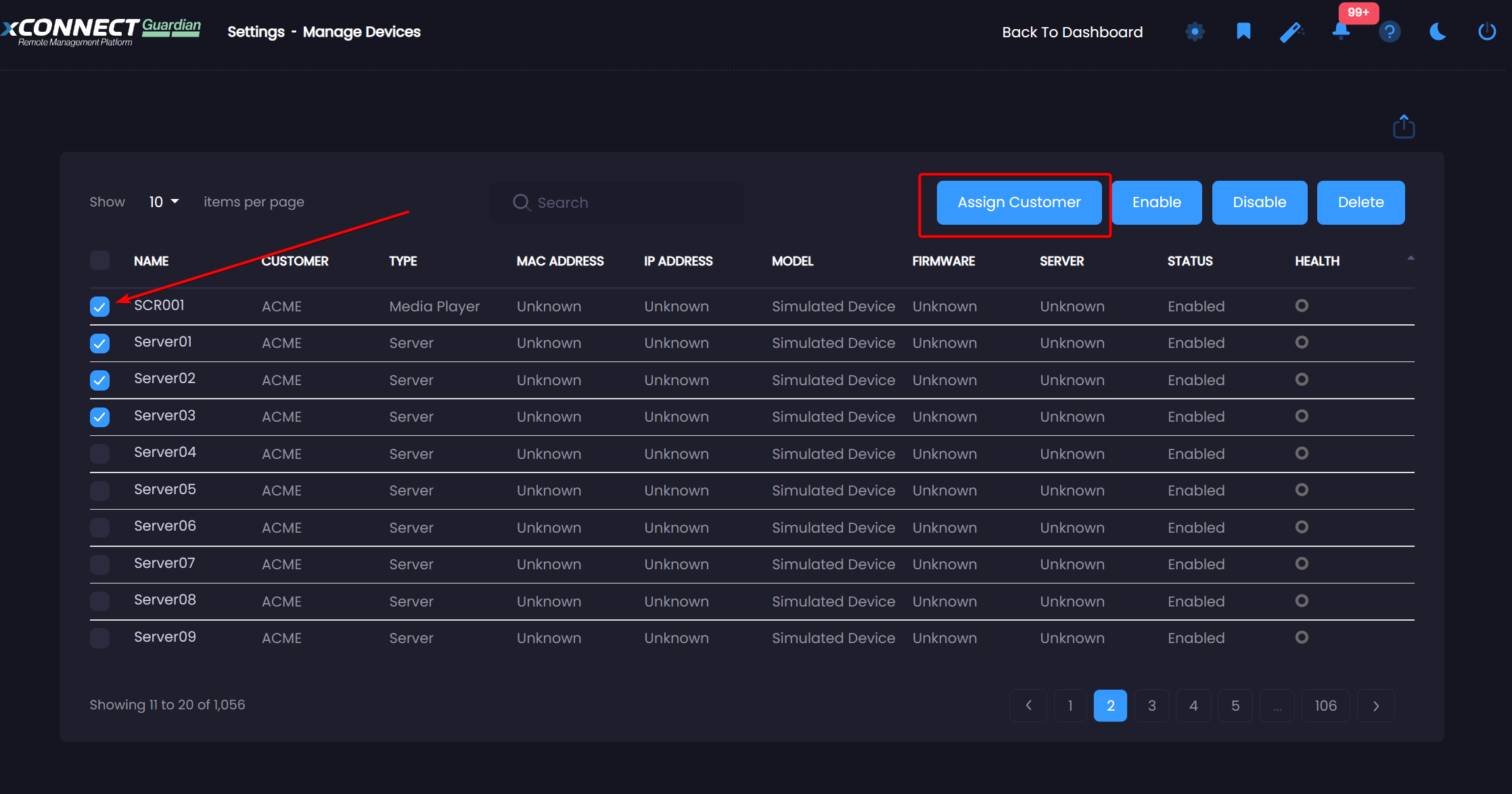This screenshot has width=1512, height=794.
Task: Click health indicator for Server03
Action: [1302, 416]
